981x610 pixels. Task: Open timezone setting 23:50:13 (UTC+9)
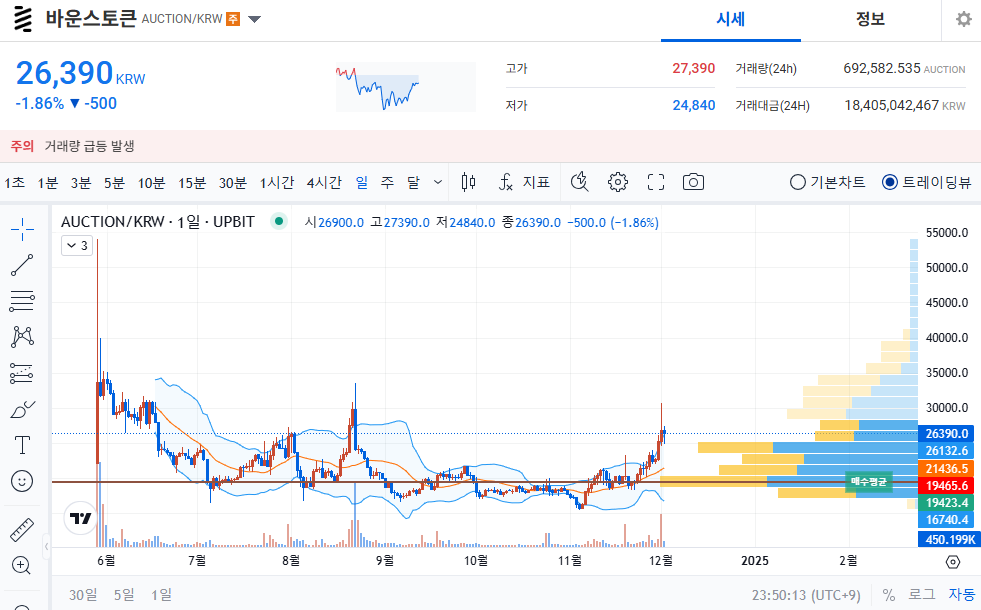tap(806, 594)
